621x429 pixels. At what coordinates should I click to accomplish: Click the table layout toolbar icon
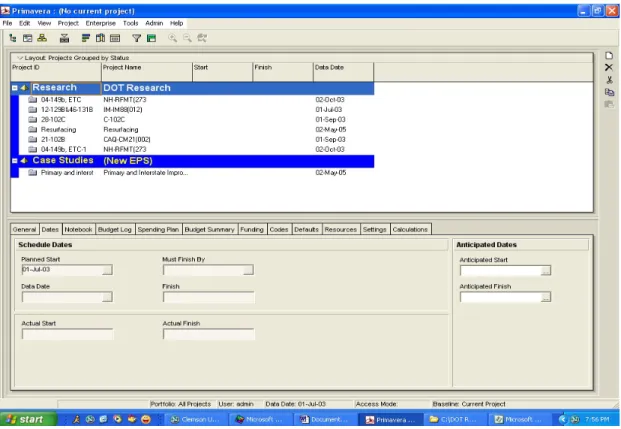[x=115, y=38]
